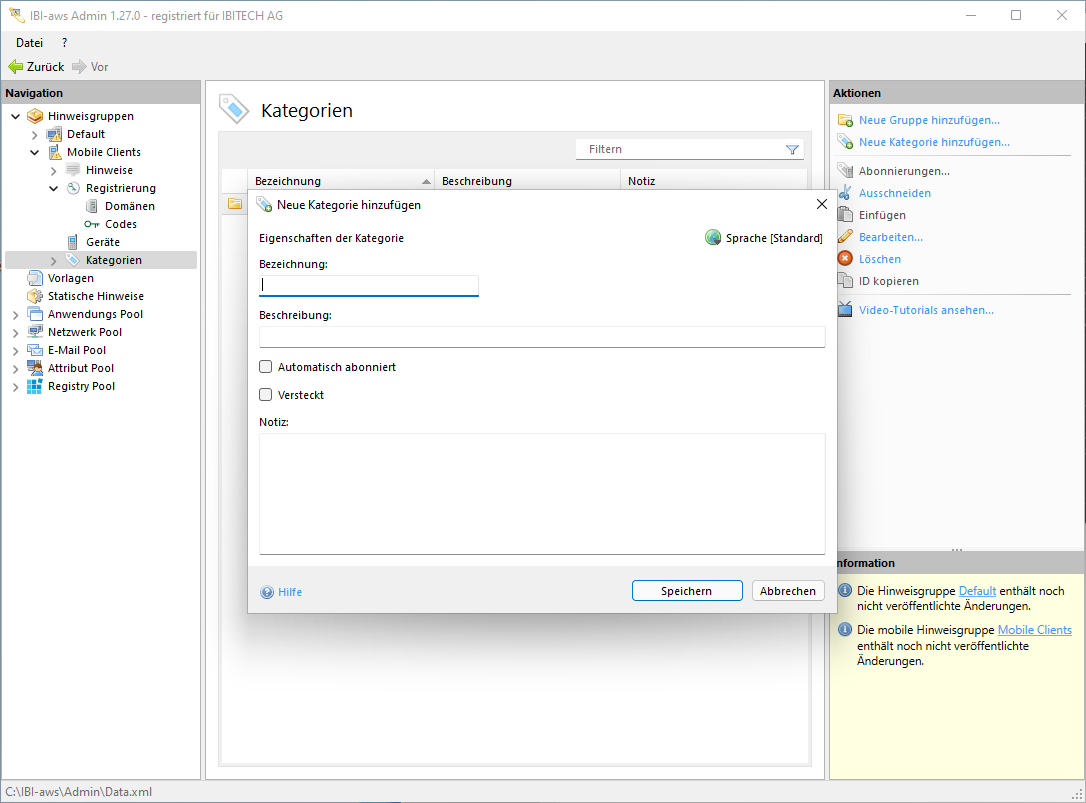
Task: Click the scissors icon for Ausschneiden
Action: coord(845,193)
